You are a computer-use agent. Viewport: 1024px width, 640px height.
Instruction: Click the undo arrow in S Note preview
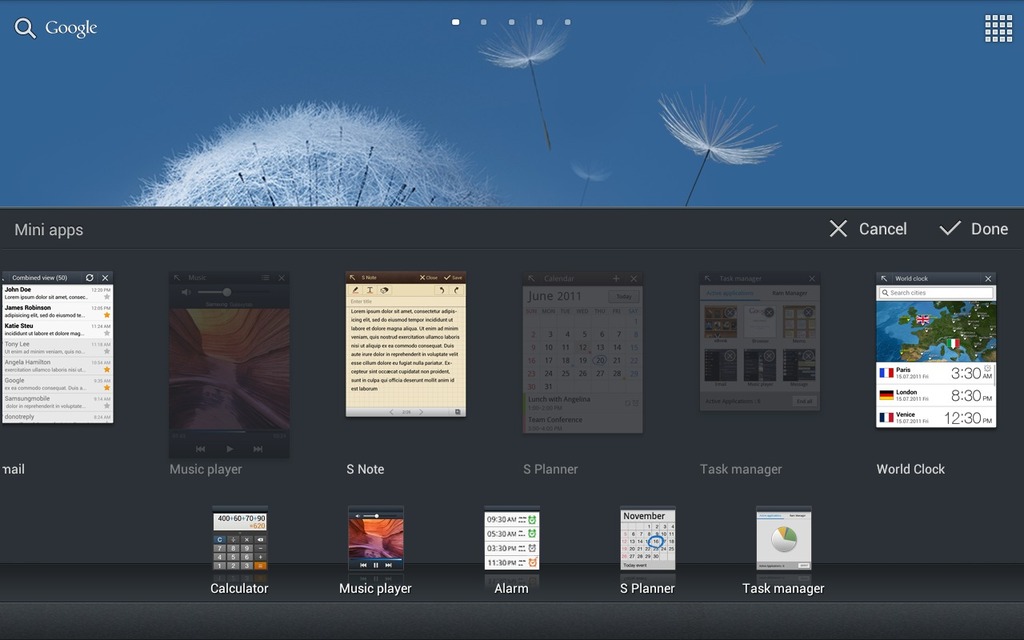[442, 290]
